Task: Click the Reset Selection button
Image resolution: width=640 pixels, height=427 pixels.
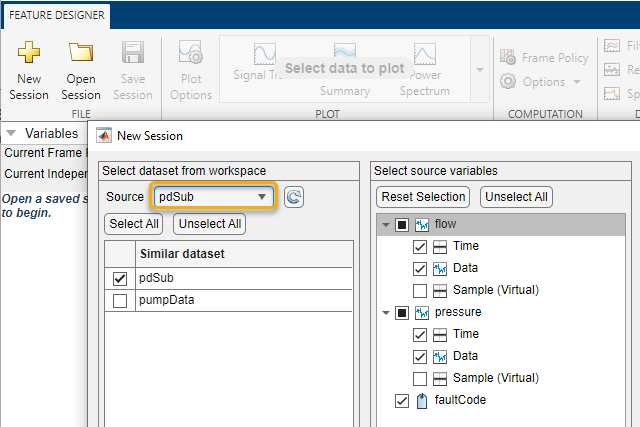Action: [423, 197]
